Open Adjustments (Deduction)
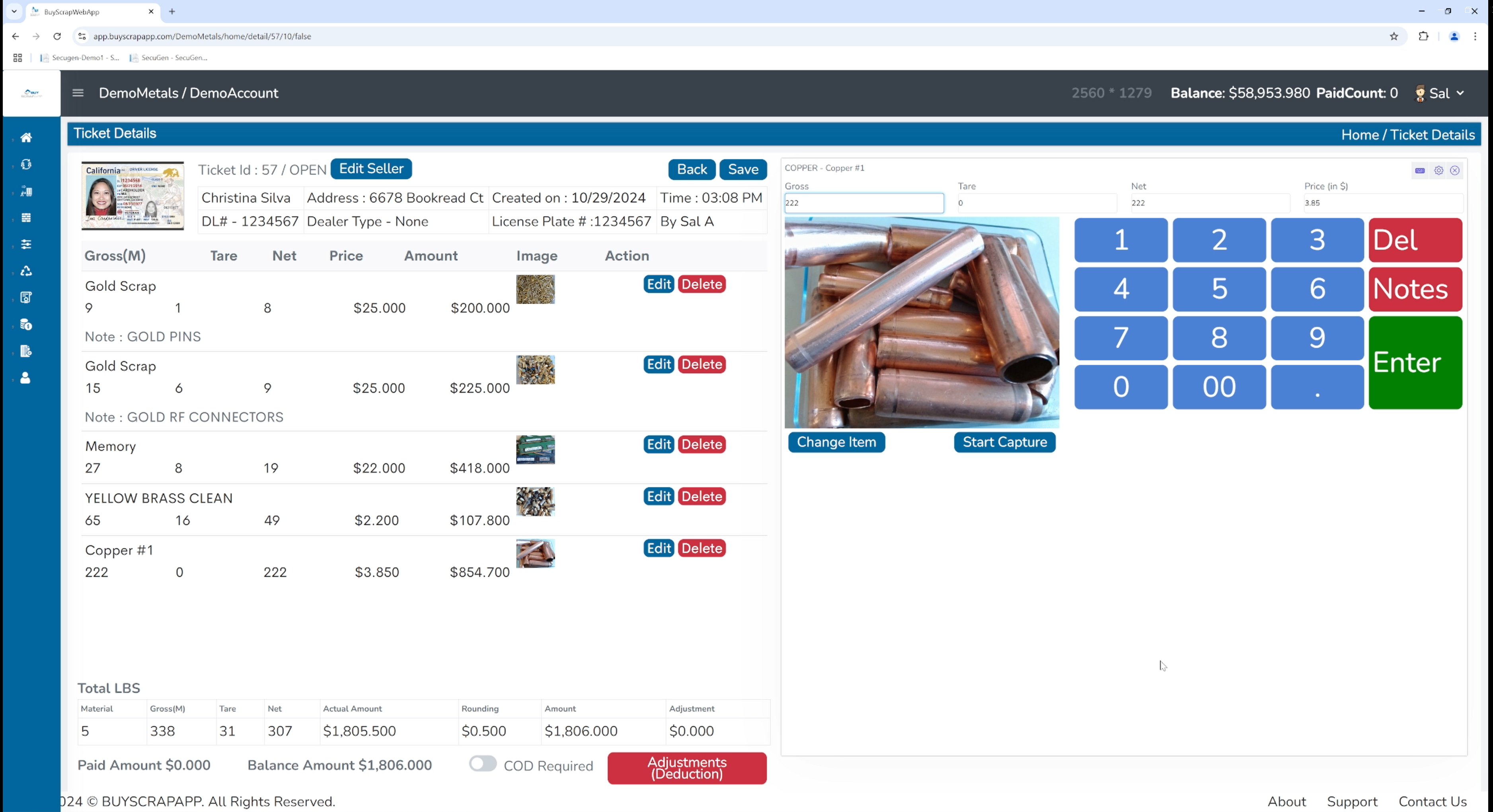1493x812 pixels. [x=686, y=768]
